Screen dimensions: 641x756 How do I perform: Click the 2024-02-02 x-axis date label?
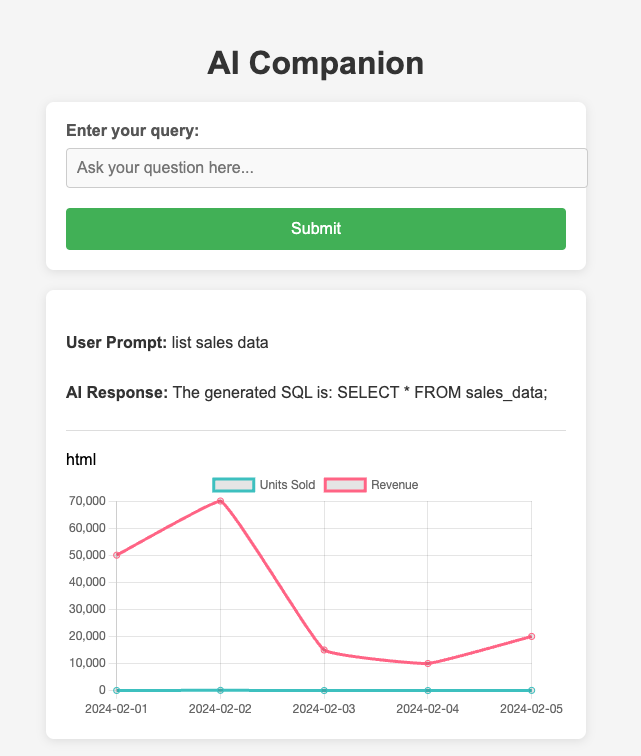point(220,709)
